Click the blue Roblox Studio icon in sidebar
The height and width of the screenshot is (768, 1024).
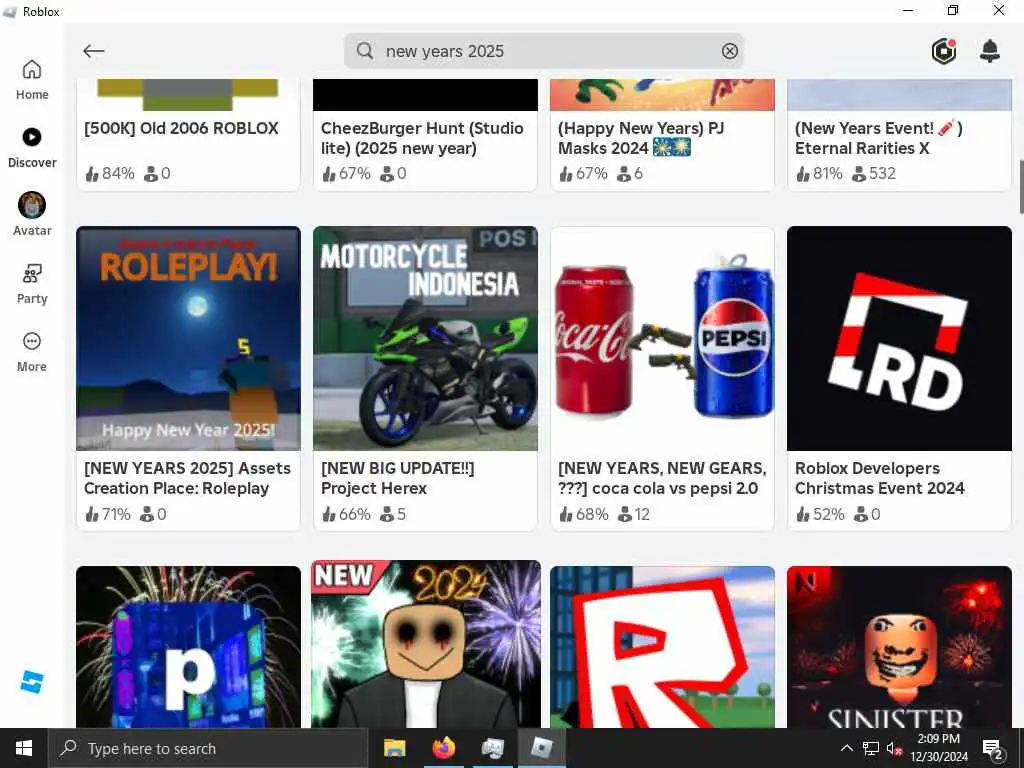point(31,682)
